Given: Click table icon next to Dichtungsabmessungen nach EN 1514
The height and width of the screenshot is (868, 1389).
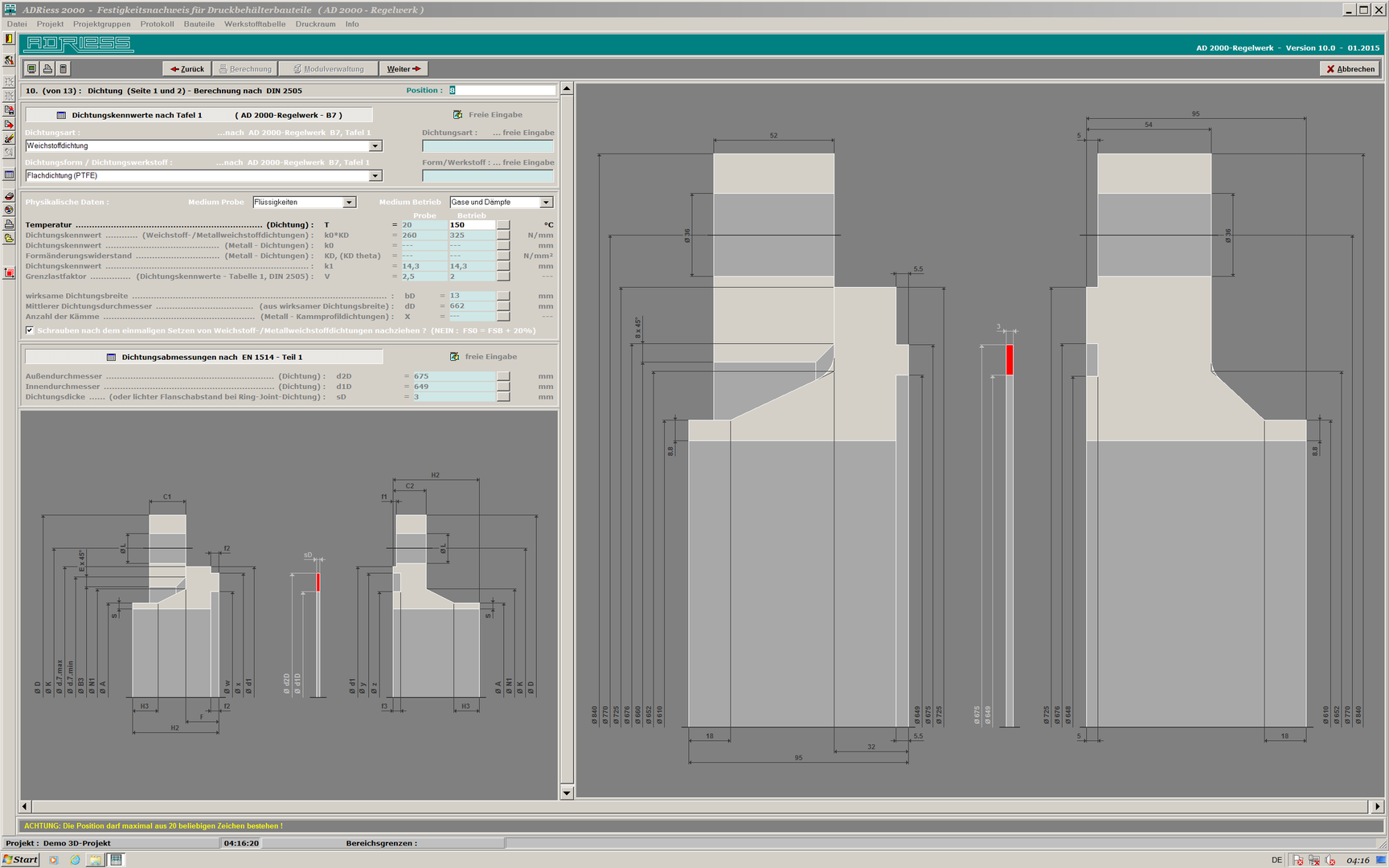Looking at the screenshot, I should 111,357.
